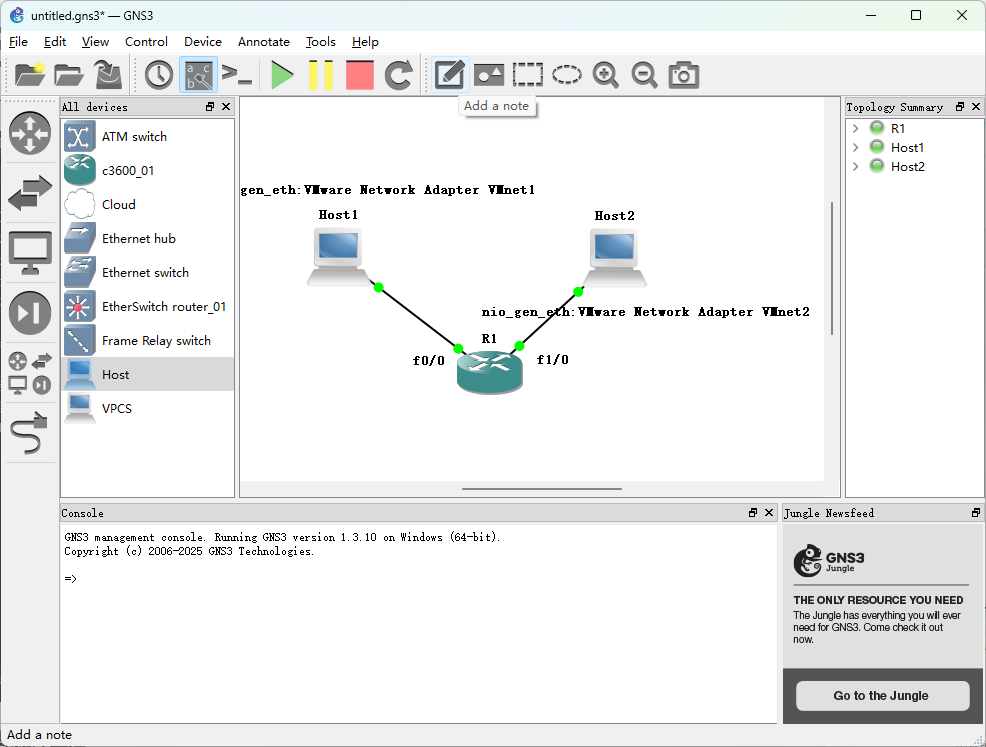986x747 pixels.
Task: Float the Jungle Newsfeed panel
Action: (x=975, y=512)
